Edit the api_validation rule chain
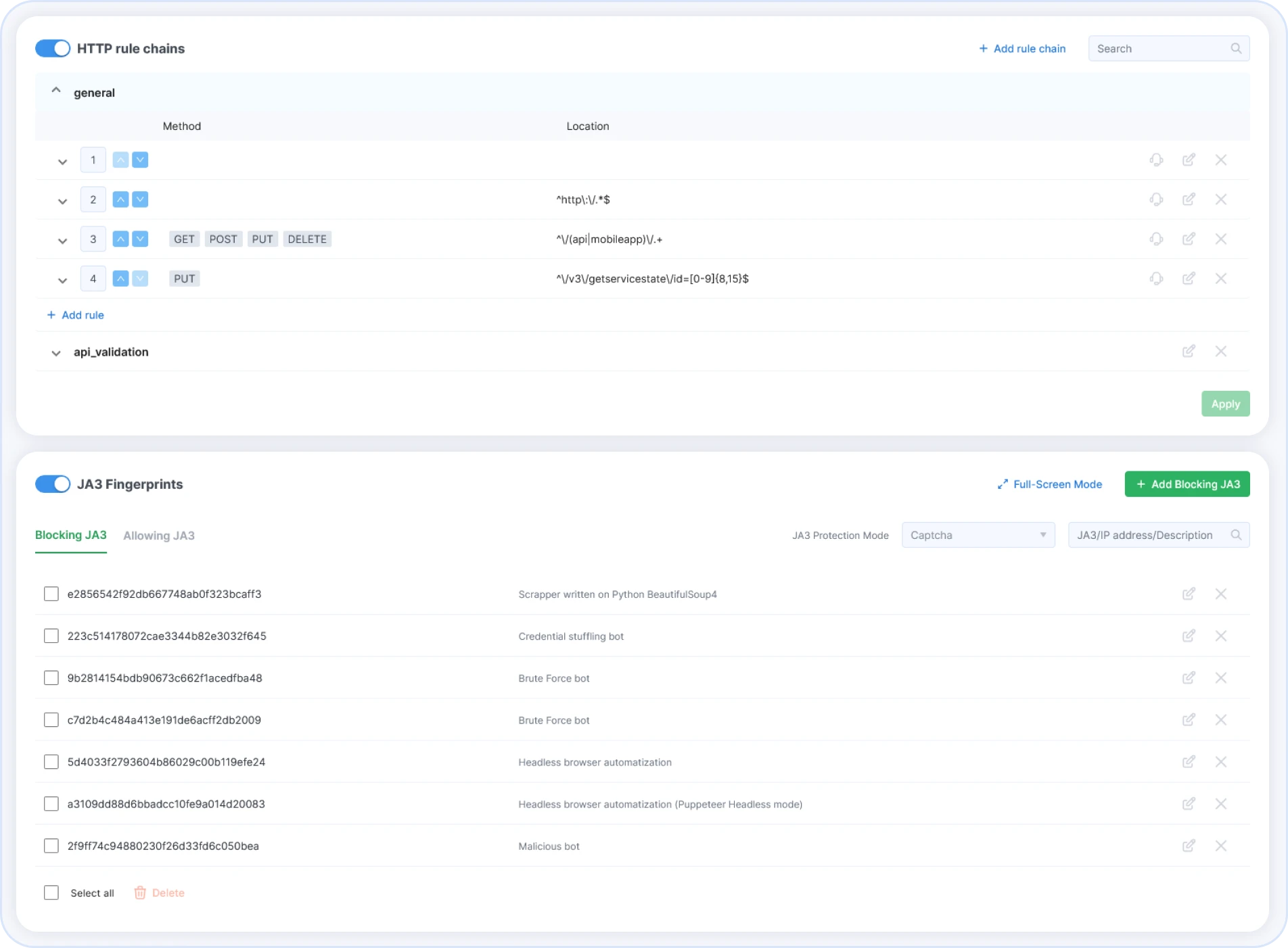The image size is (1288, 948). point(1189,352)
